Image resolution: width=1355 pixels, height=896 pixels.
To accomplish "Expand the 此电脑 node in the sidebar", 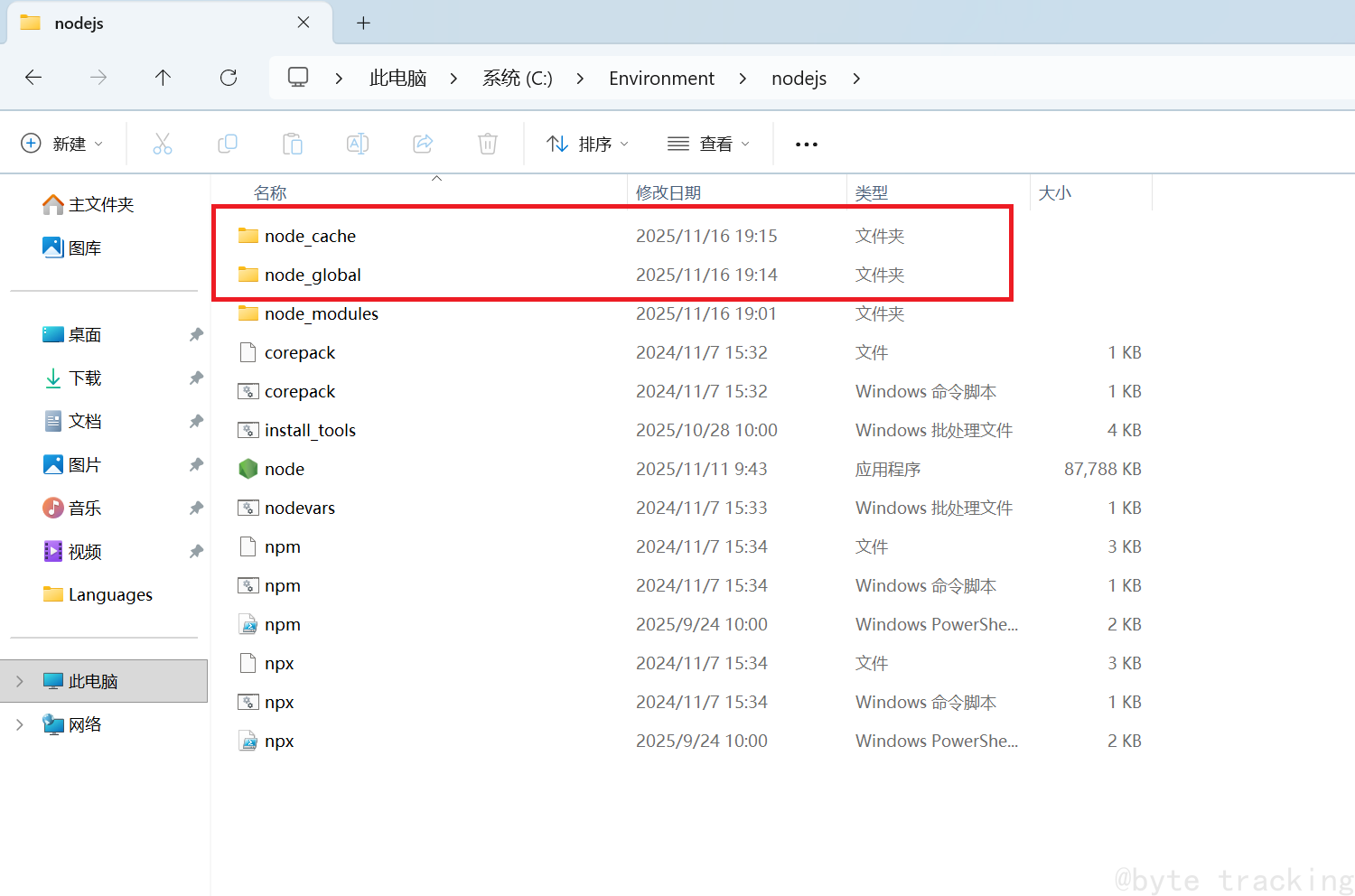I will [20, 680].
